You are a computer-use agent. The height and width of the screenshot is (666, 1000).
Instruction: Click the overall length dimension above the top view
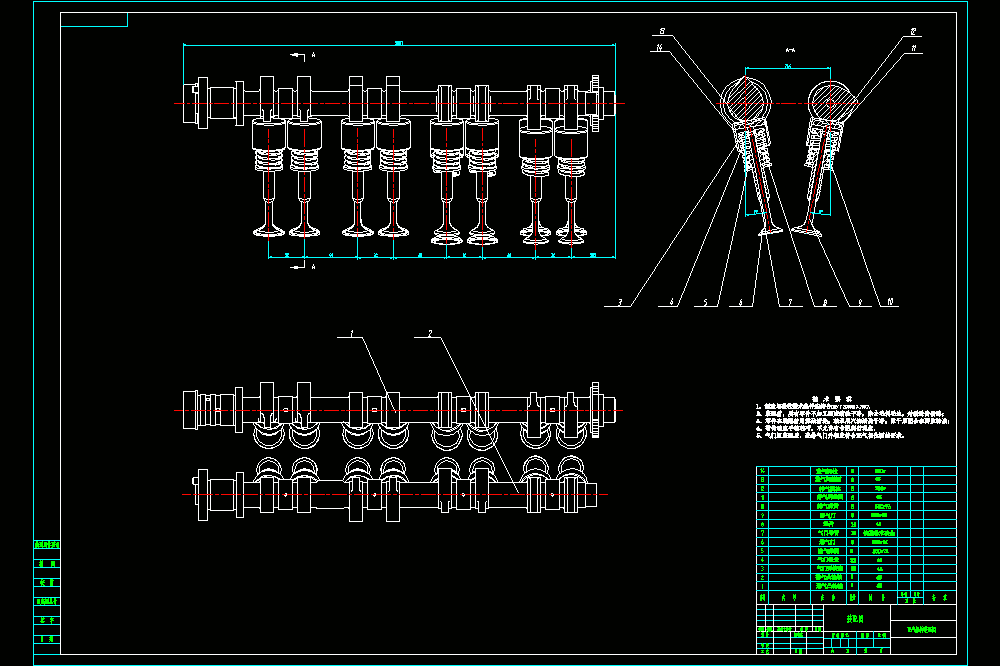(399, 43)
